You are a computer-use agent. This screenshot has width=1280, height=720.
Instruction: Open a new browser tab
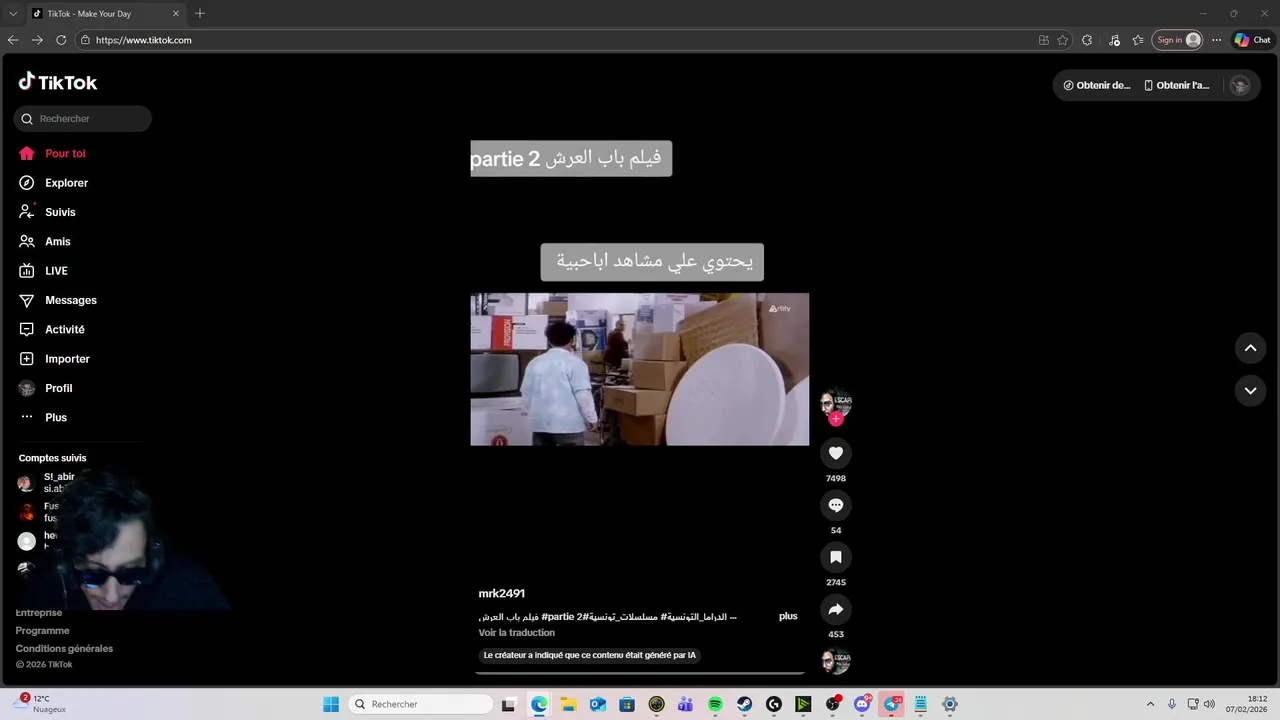pyautogui.click(x=200, y=13)
